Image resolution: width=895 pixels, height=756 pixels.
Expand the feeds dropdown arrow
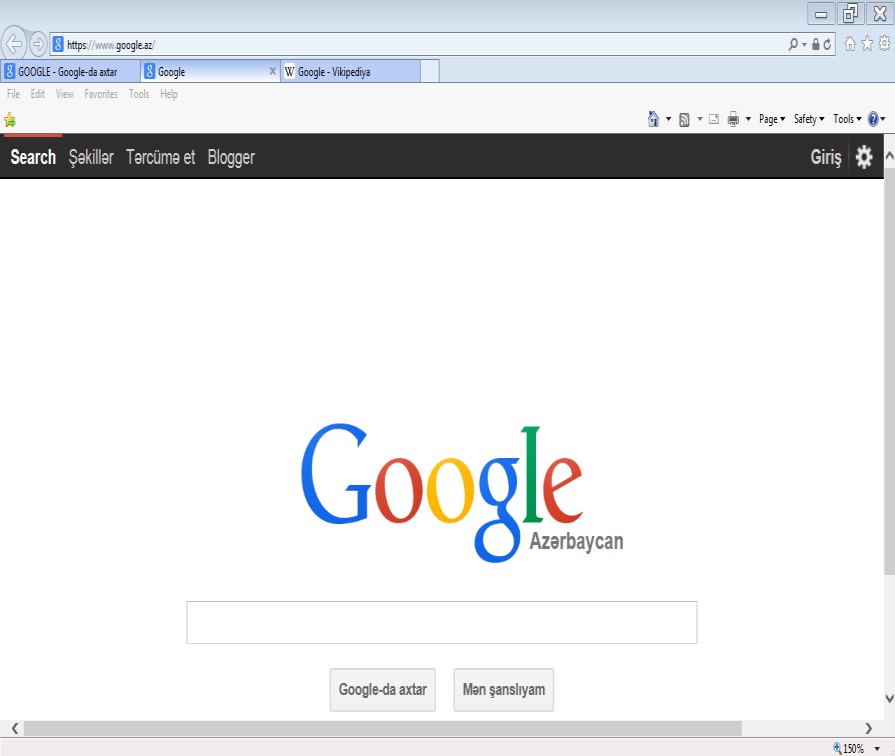700,119
